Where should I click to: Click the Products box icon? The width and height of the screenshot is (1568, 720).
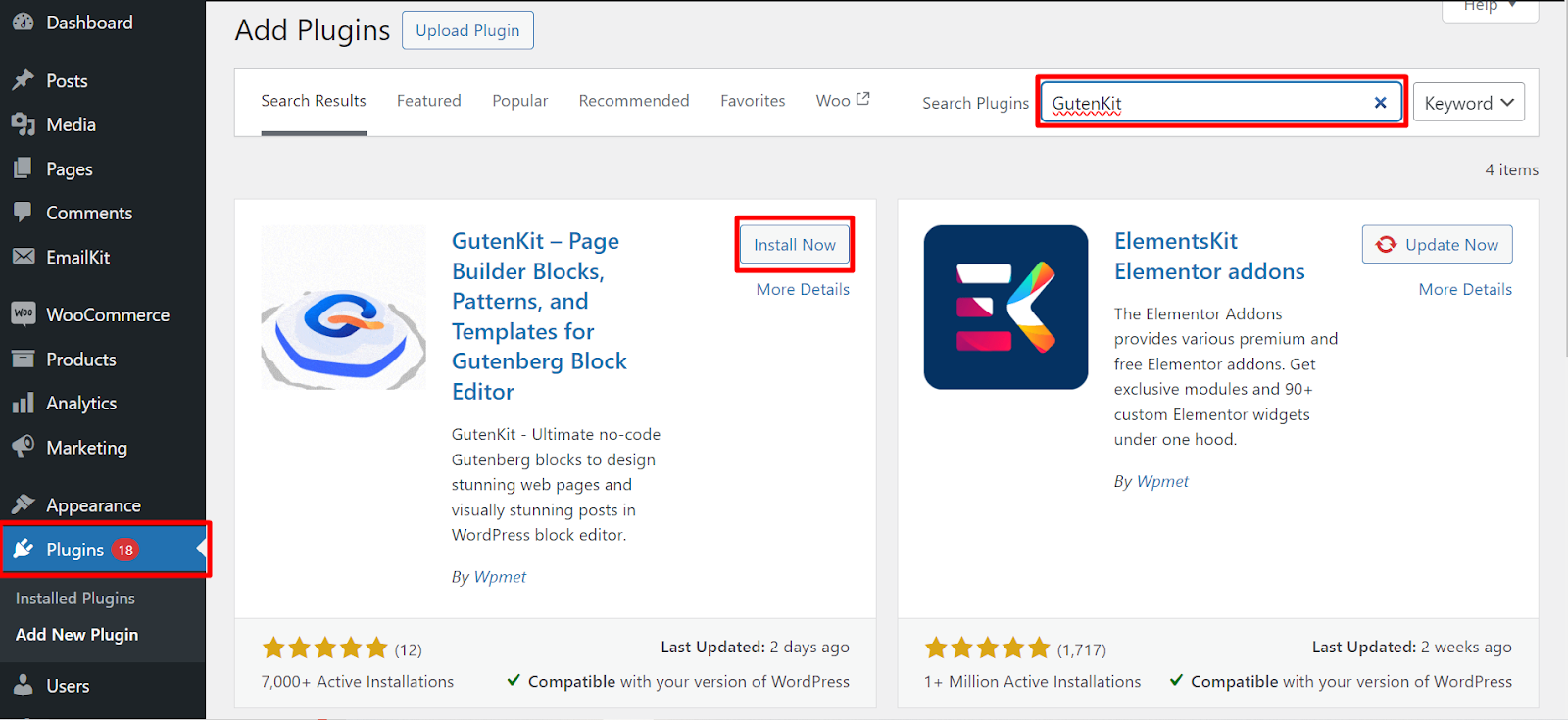[x=24, y=359]
